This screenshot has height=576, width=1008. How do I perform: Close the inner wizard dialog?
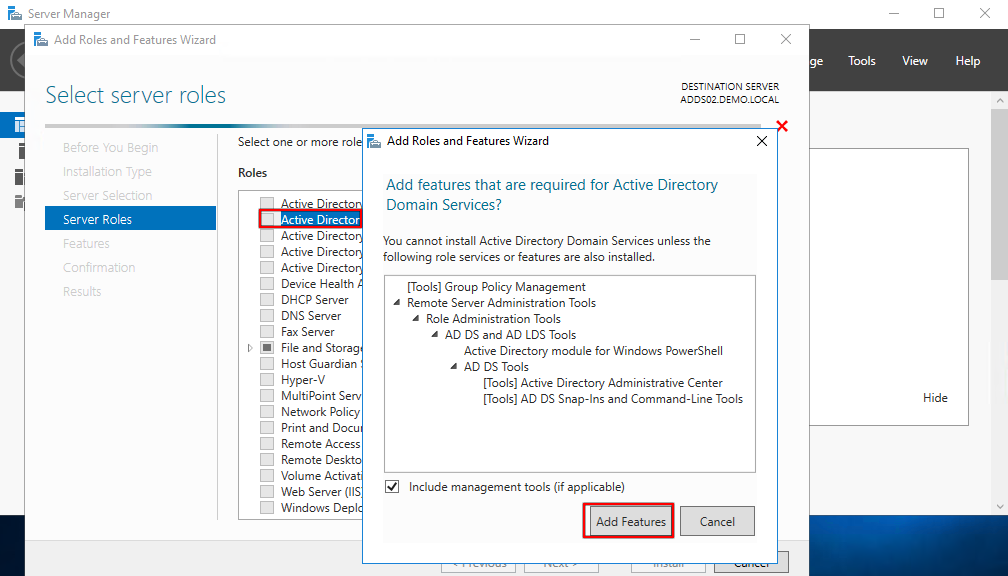[762, 141]
